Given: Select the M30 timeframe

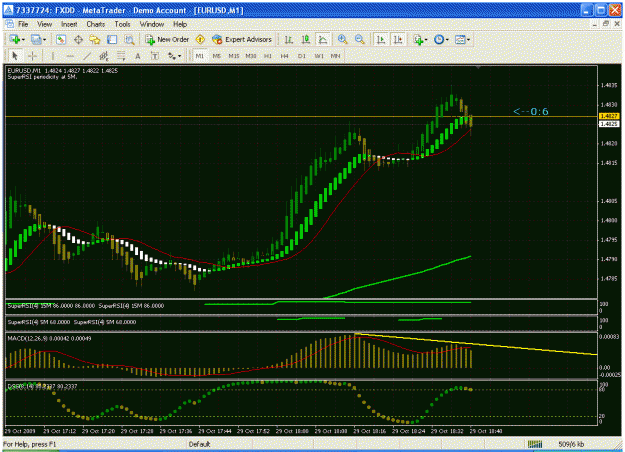Looking at the screenshot, I should (x=251, y=56).
